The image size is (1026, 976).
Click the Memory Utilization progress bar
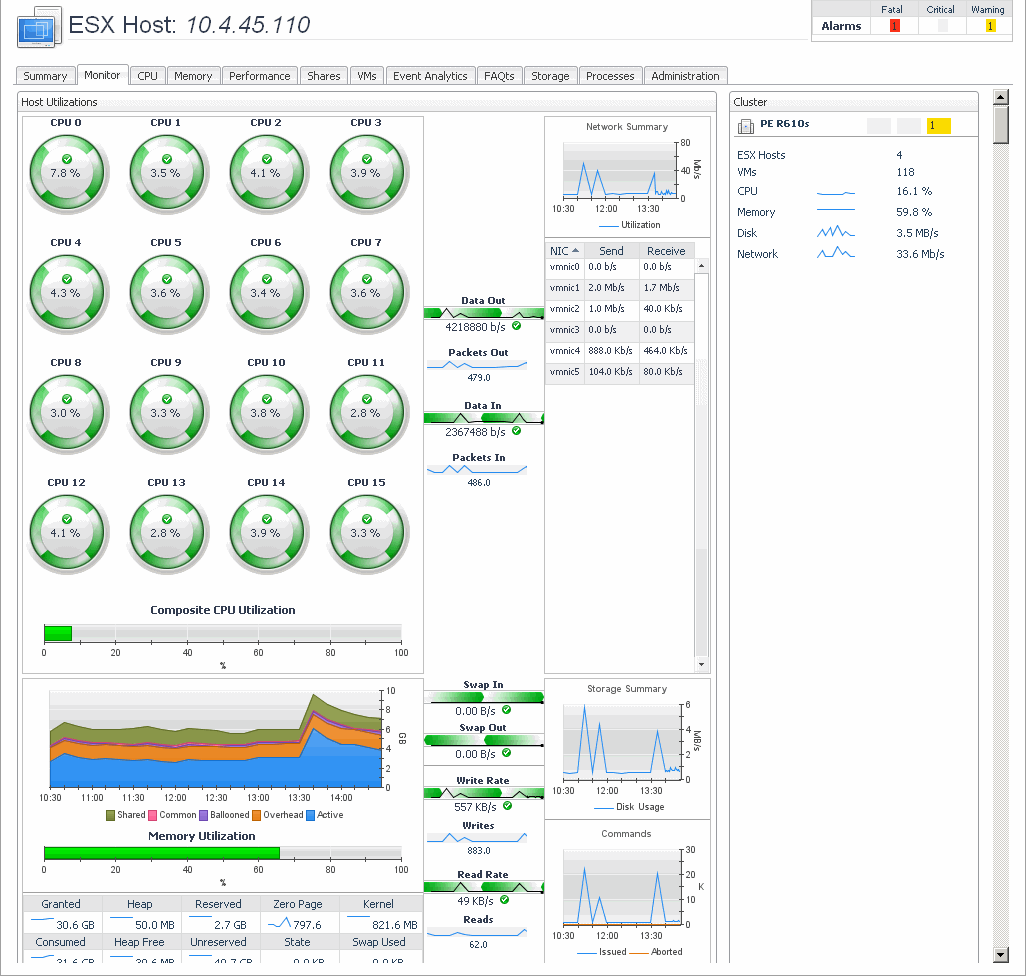(222, 853)
